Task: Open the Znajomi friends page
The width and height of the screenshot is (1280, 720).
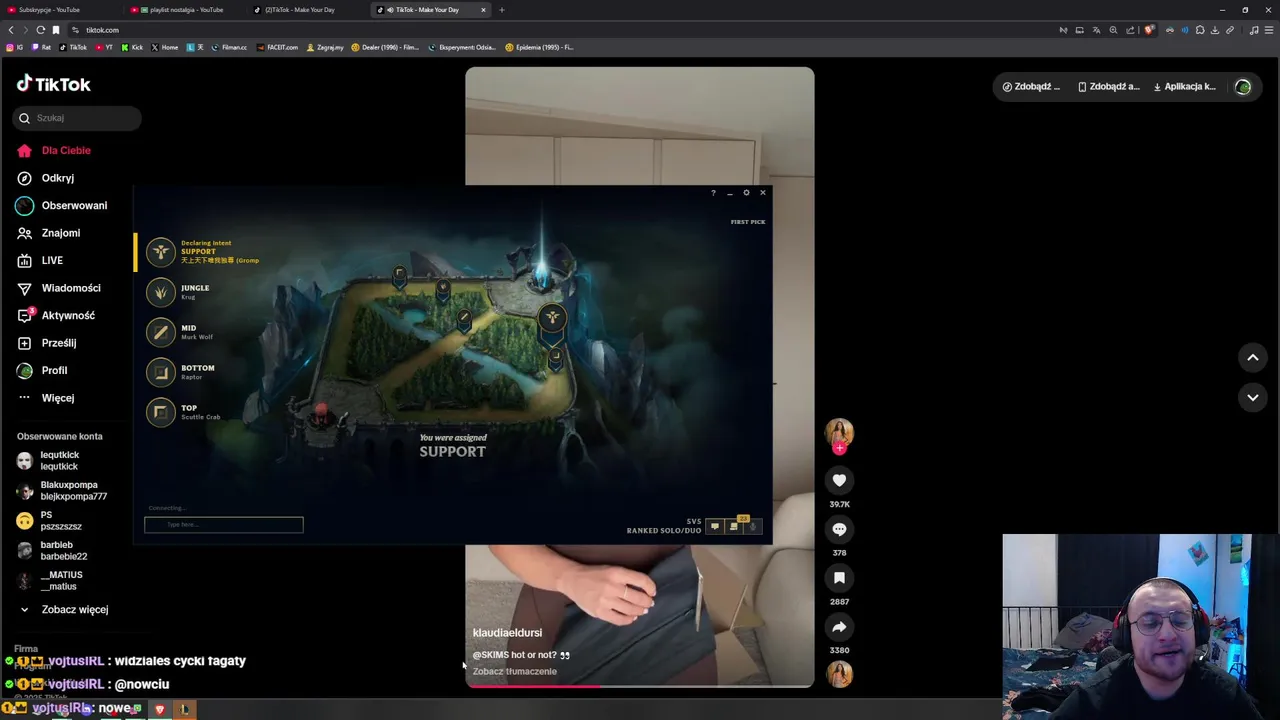Action: tap(49, 233)
